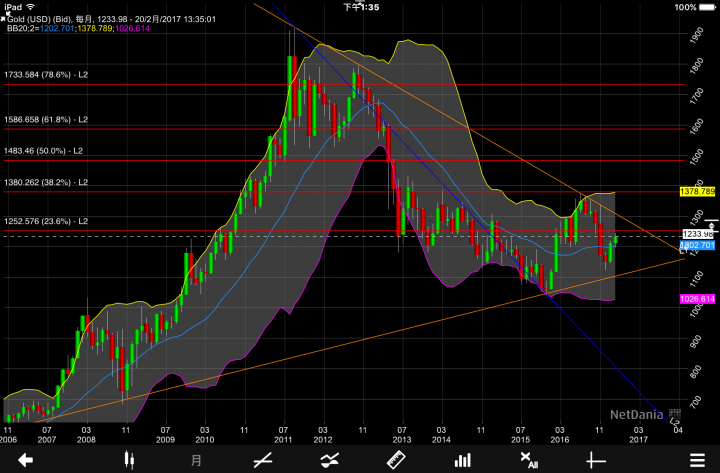Screen dimensions: 720x473
Task: Select the 1586.658 (61.8%) Fibonacci line label
Action: (47, 119)
